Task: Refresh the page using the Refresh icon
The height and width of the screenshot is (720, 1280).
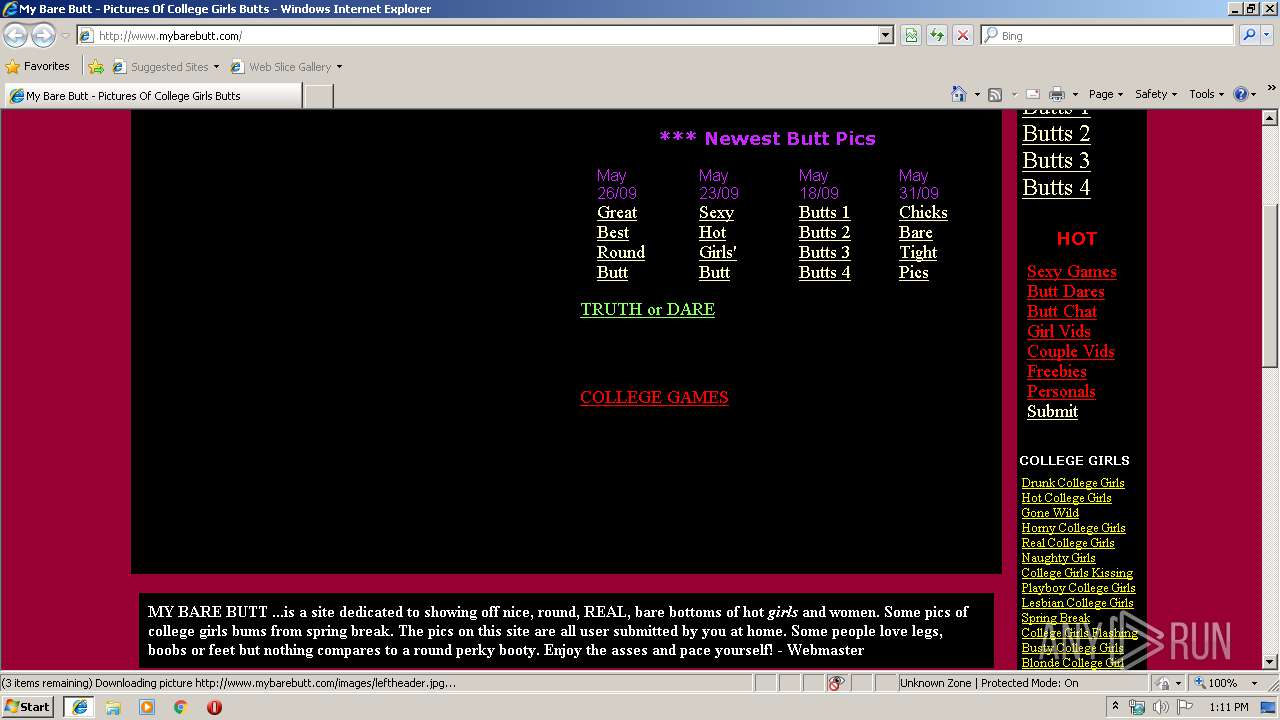Action: coord(936,36)
